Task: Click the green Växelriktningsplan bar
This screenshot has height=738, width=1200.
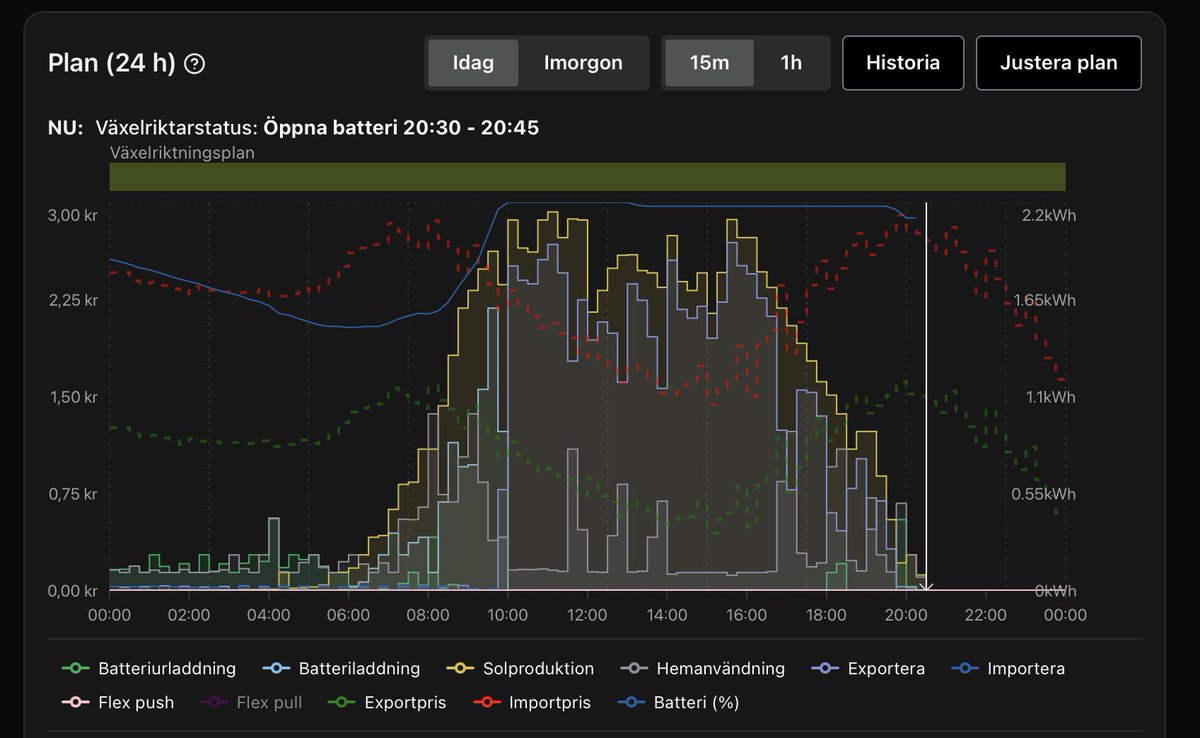Action: pos(587,177)
